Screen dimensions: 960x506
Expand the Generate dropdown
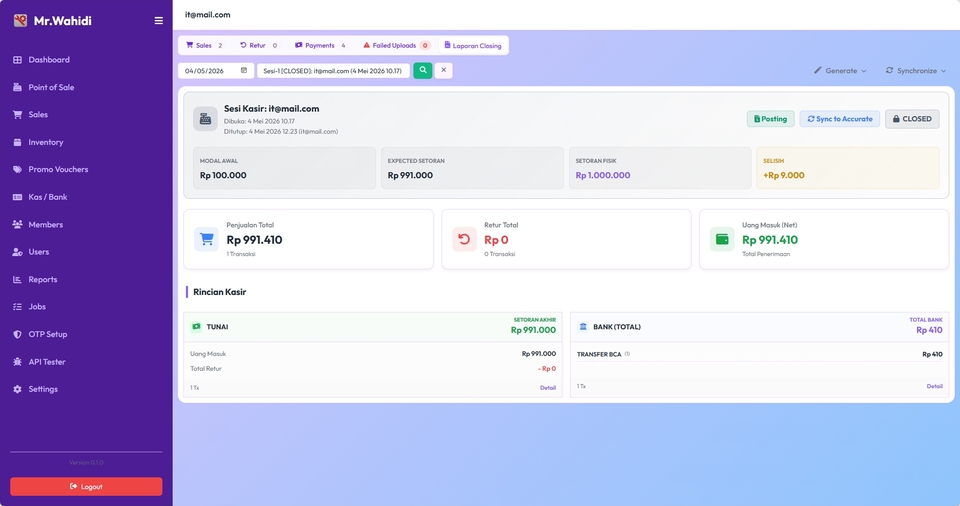tap(840, 70)
